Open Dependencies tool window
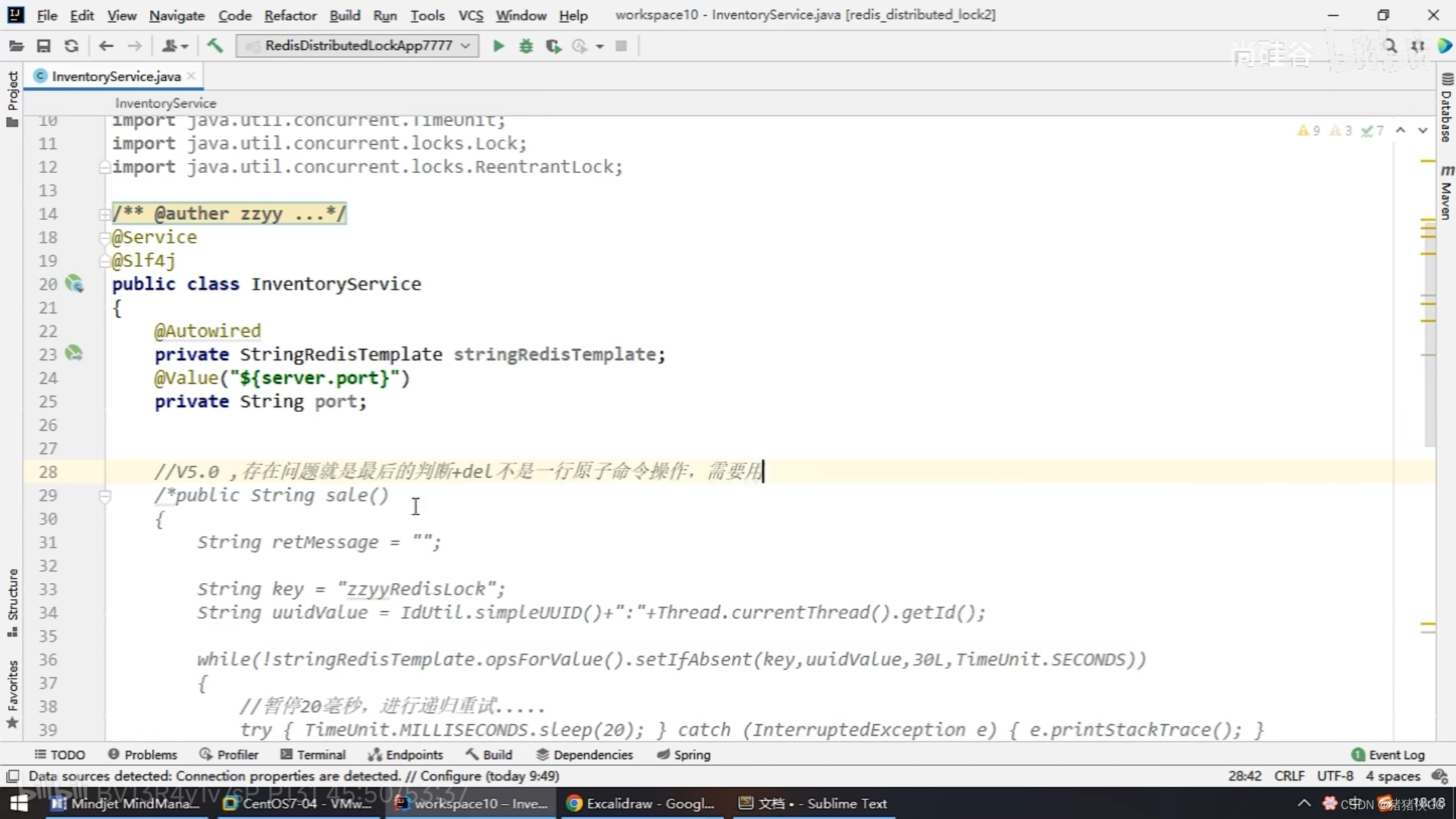The width and height of the screenshot is (1456, 819). (x=584, y=755)
